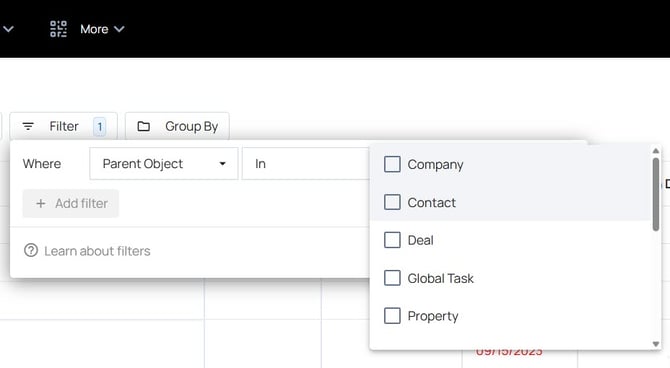This screenshot has height=368, width=670.
Task: Open the More menu in top bar
Action: (102, 29)
